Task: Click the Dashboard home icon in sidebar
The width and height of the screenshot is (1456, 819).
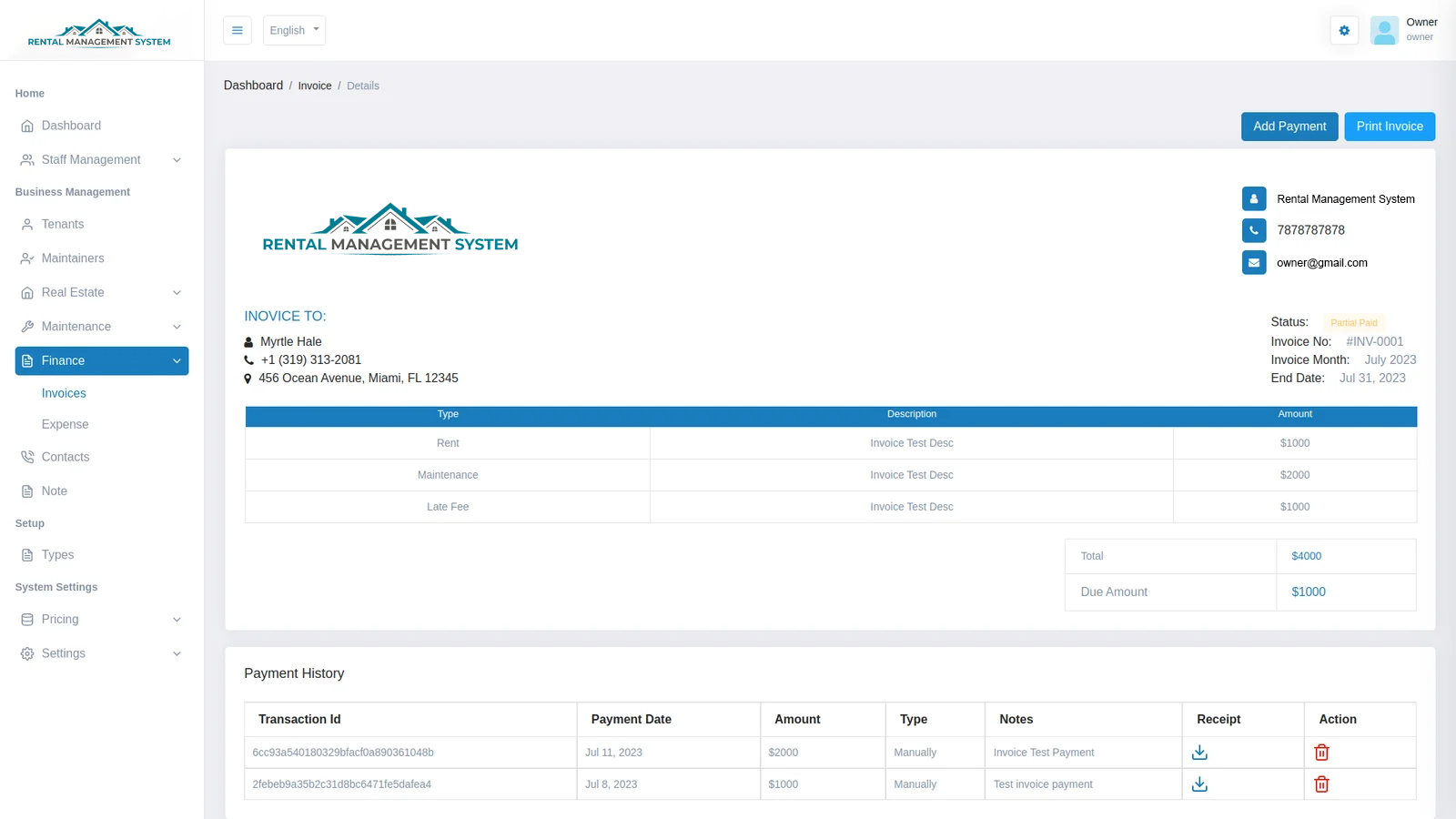Action: (x=27, y=126)
